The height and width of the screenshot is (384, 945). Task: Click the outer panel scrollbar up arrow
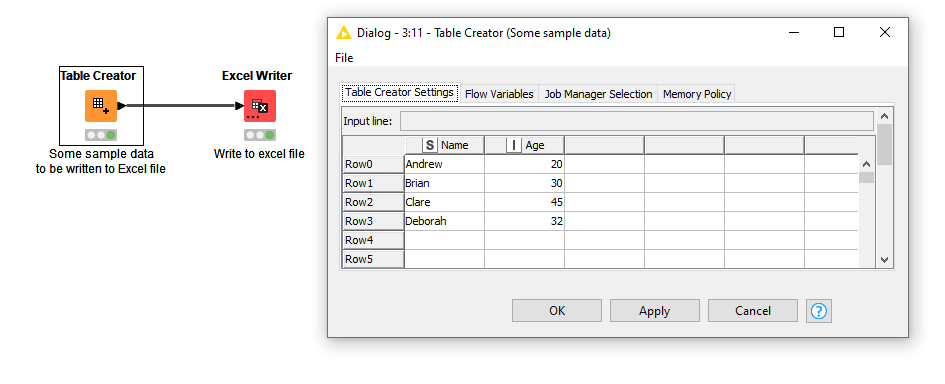pyautogui.click(x=885, y=116)
